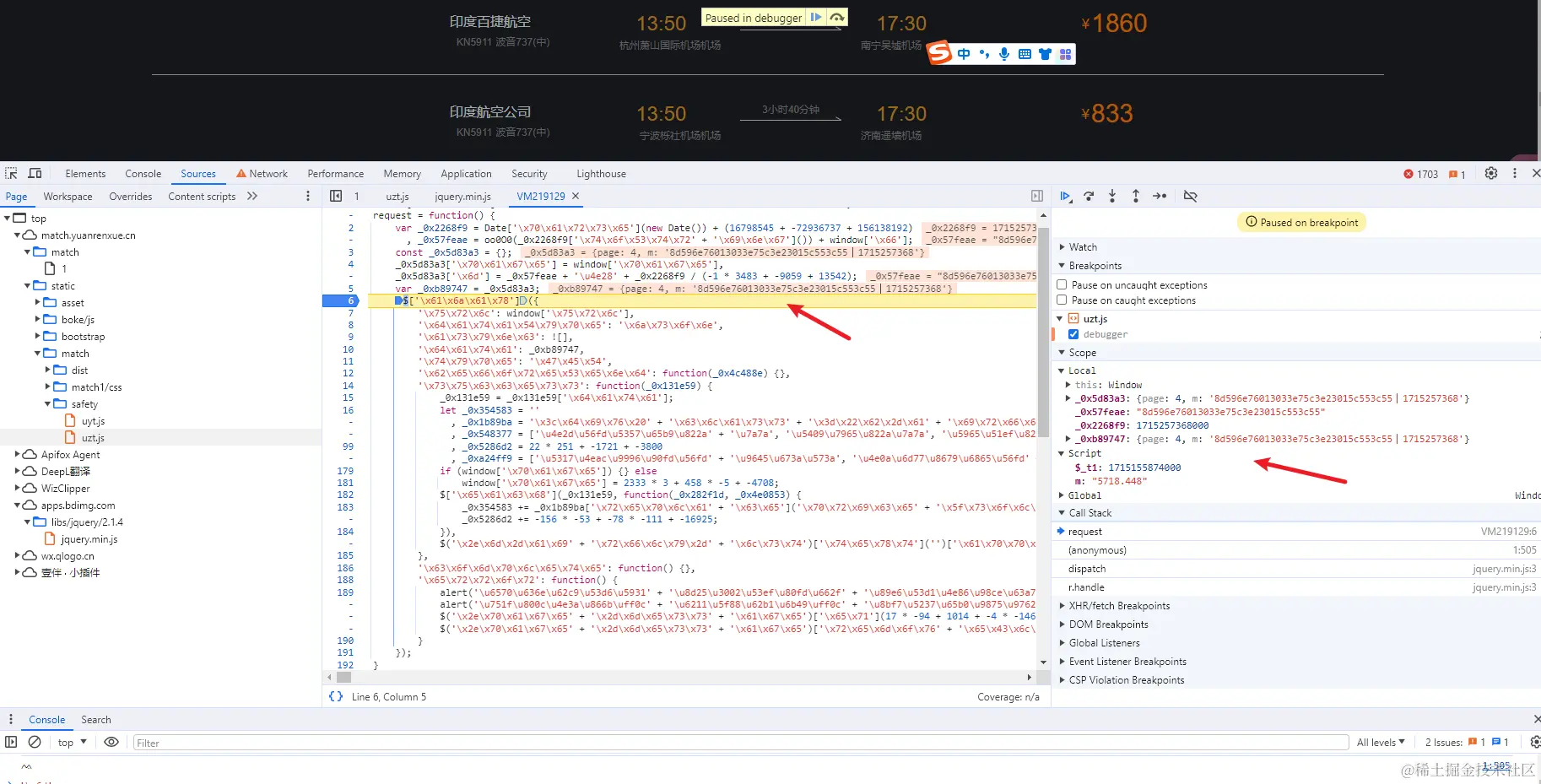Click the Step button in debugger toolbar
This screenshot has width=1541, height=784.
pyautogui.click(x=1160, y=196)
